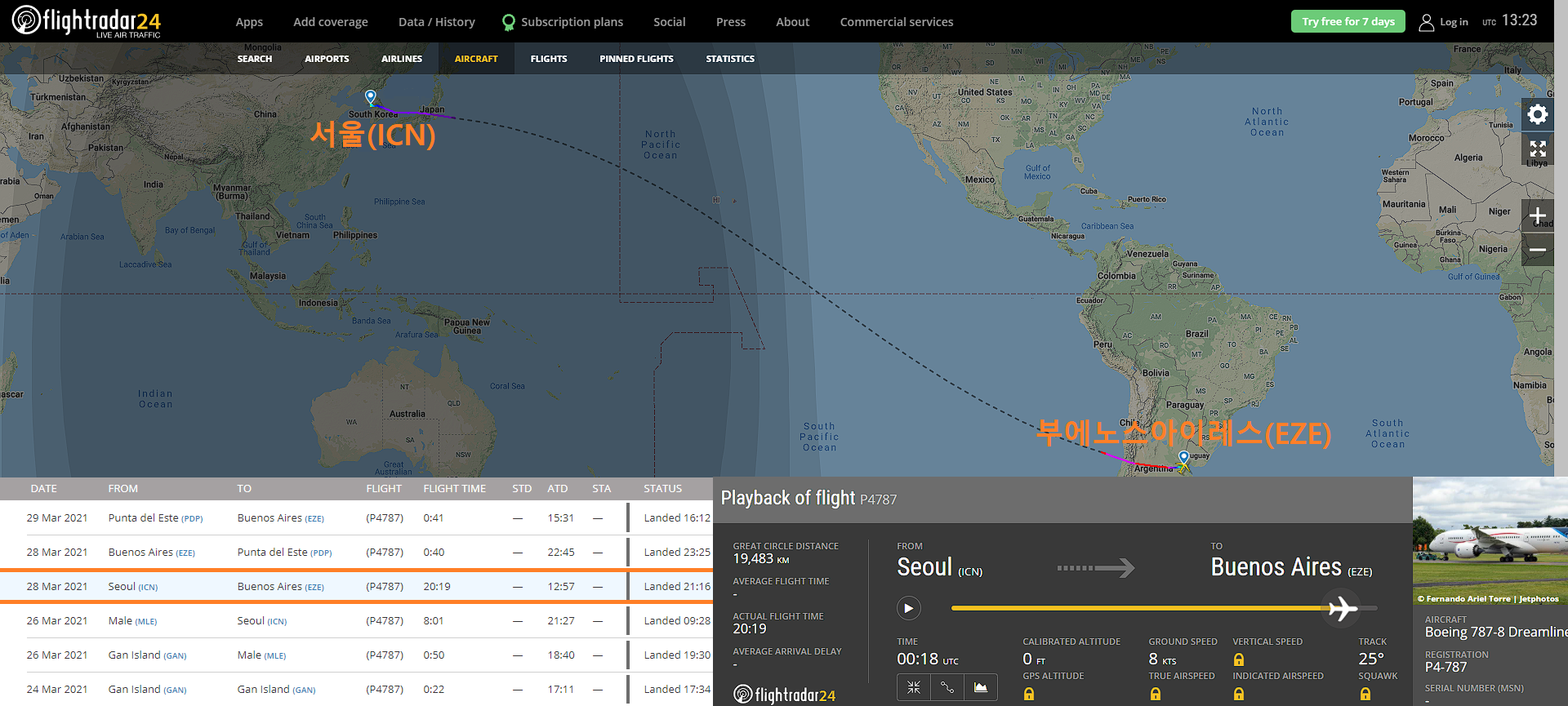Click the Flightradar24 logo at top left
The height and width of the screenshot is (706, 1568).
point(86,21)
